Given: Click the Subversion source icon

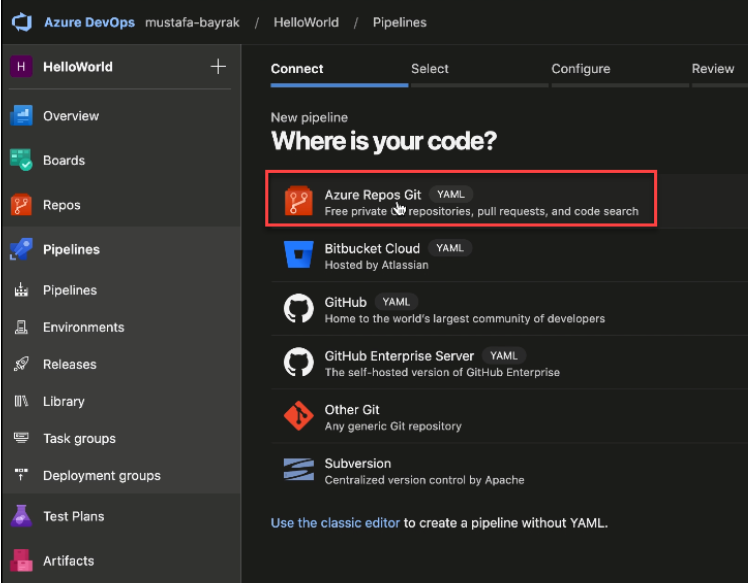Looking at the screenshot, I should coord(298,471).
